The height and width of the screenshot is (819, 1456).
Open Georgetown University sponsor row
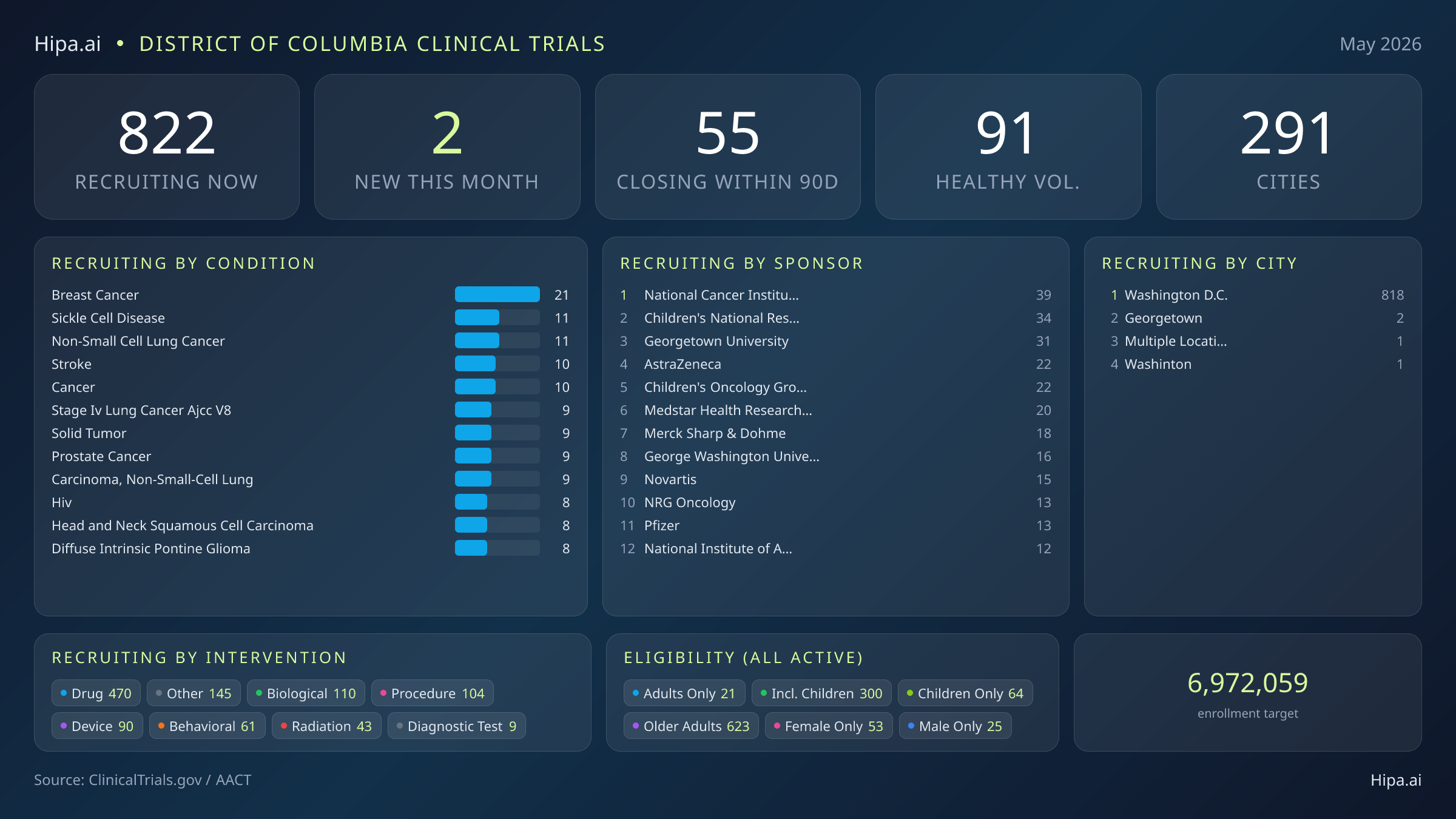(835, 341)
